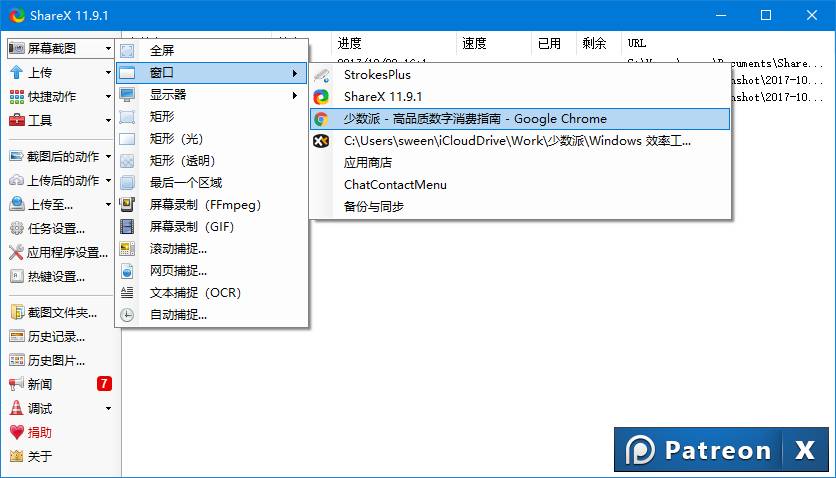Image resolution: width=836 pixels, height=478 pixels.
Task: Click the FFmpeg screen recording icon
Action: [x=127, y=205]
